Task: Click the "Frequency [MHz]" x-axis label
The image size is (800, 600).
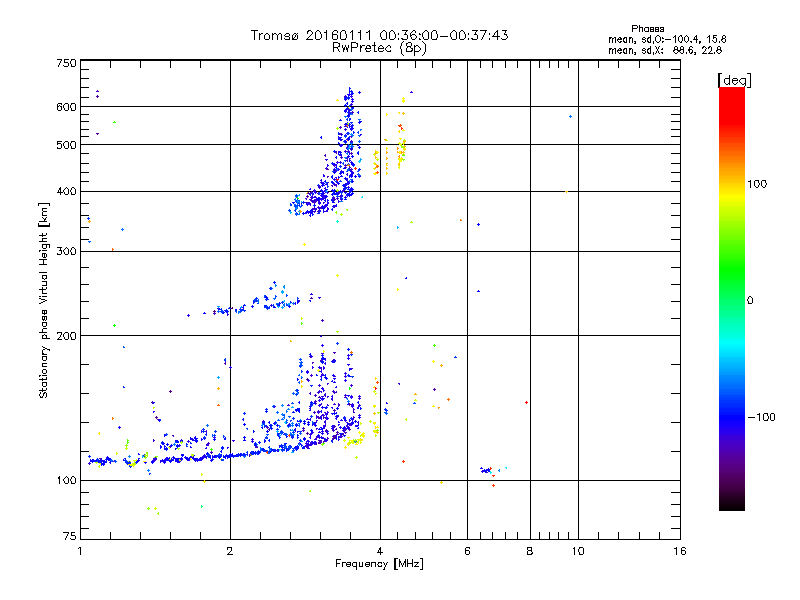Action: pyautogui.click(x=379, y=564)
